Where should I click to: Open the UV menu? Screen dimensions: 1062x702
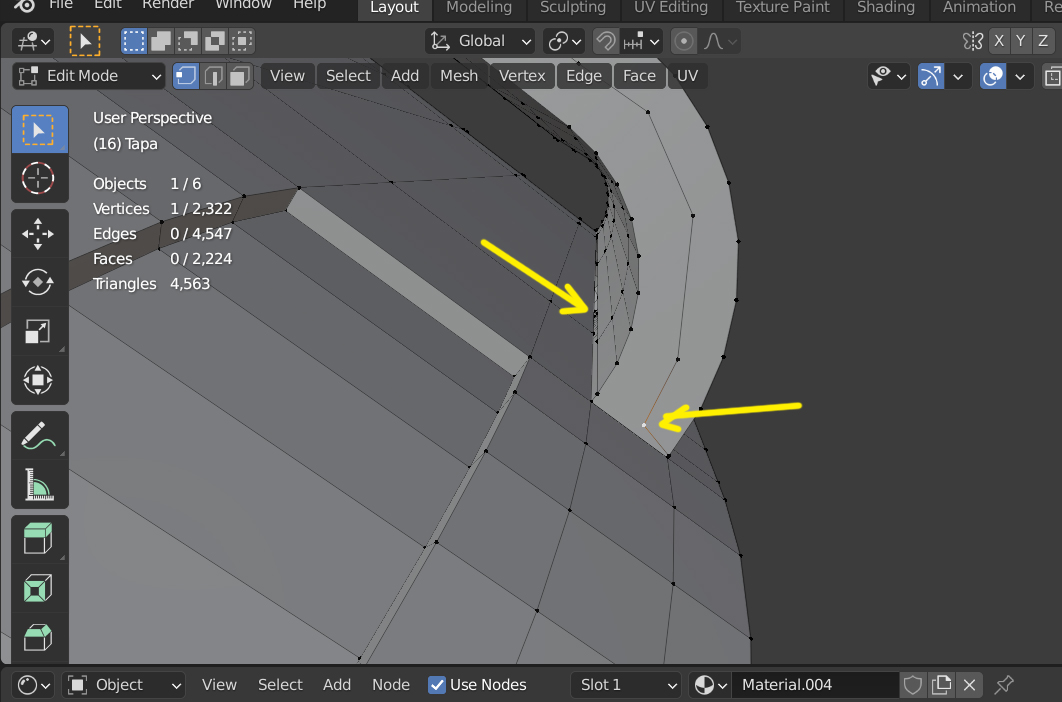pos(687,76)
